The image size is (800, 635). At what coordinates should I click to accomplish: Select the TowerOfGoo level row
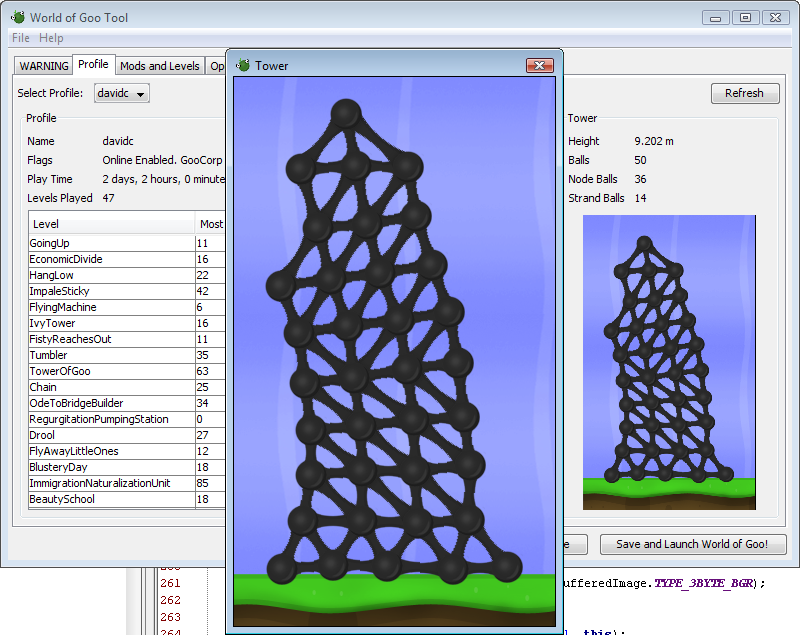(x=127, y=371)
